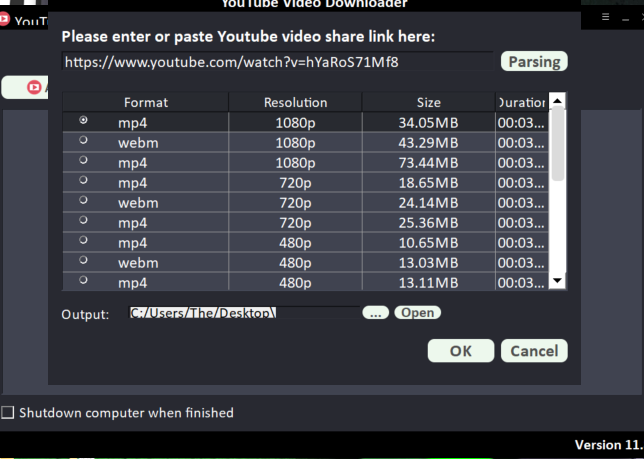The height and width of the screenshot is (459, 644).
Task: Select mp4 1080p 34.05MB radio option
Action: (83, 120)
